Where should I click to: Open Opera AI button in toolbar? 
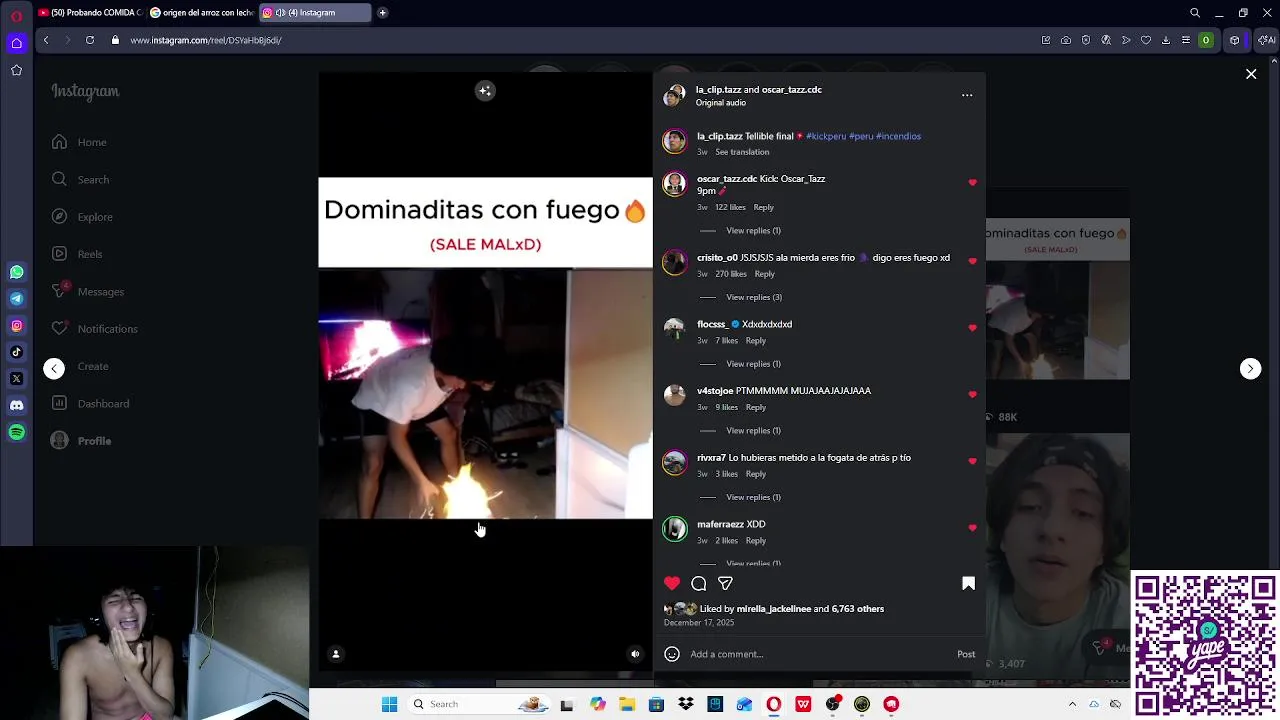[1267, 40]
